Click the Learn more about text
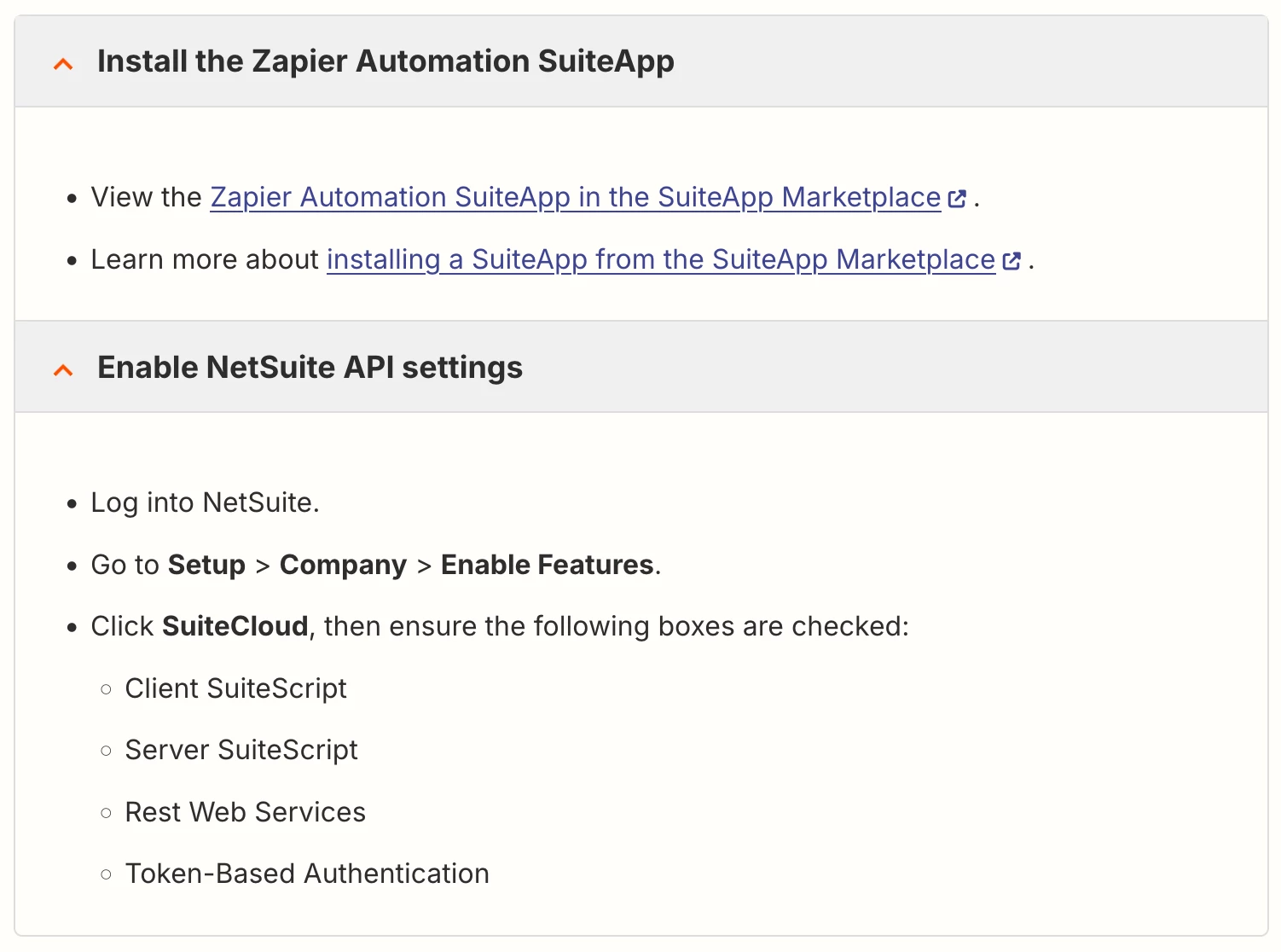 point(205,259)
